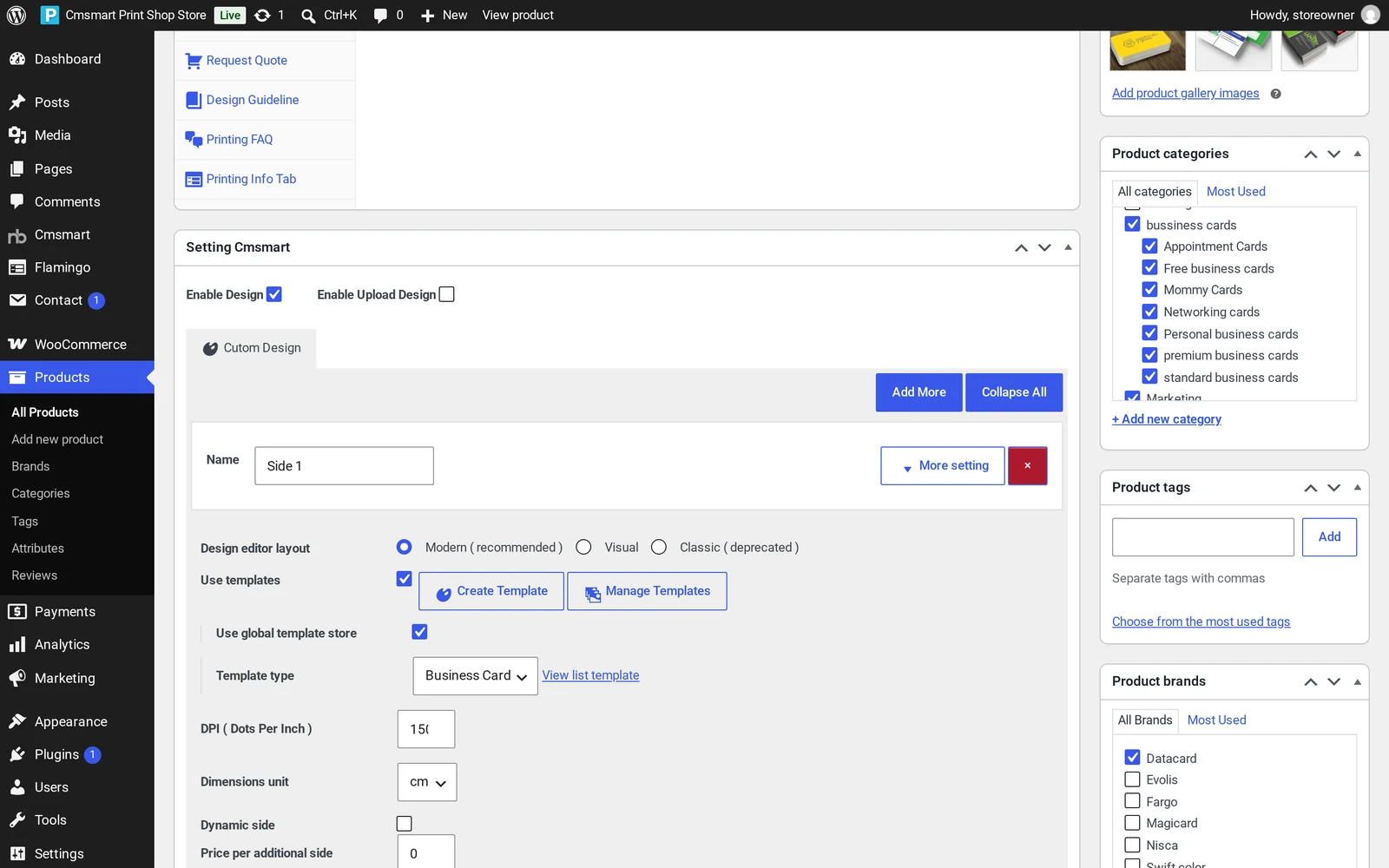Switch to Most Used brands tab
This screenshot has width=1389, height=868.
1216,720
